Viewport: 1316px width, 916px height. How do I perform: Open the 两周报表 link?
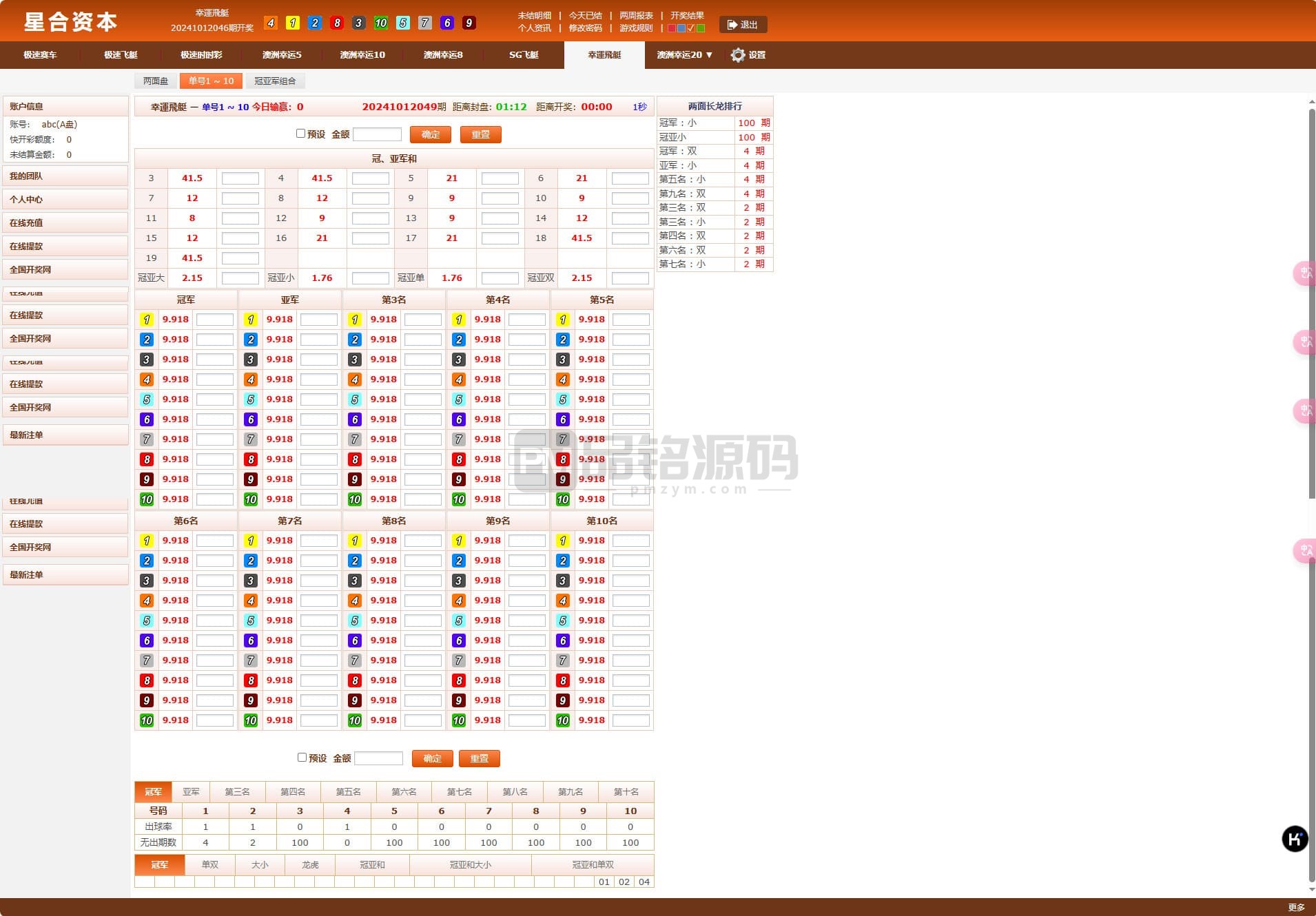[636, 15]
